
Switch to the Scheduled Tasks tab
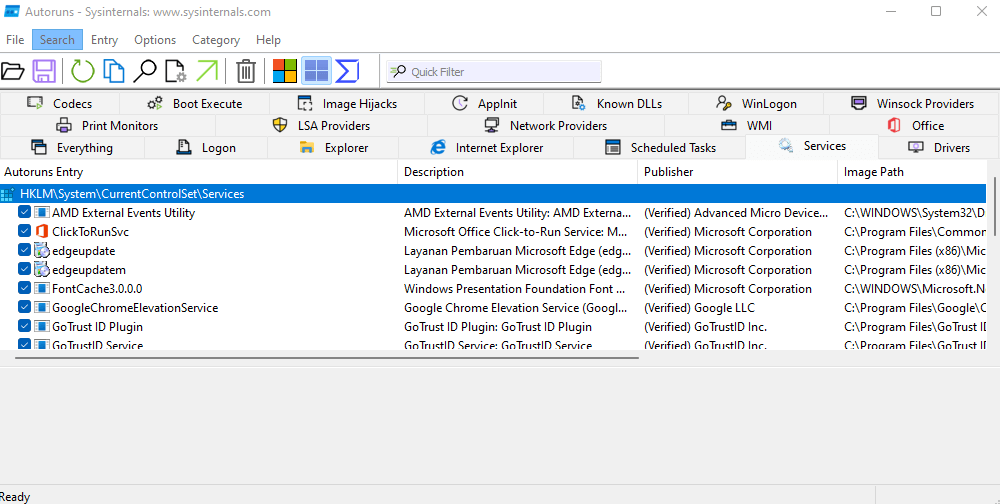tap(660, 148)
